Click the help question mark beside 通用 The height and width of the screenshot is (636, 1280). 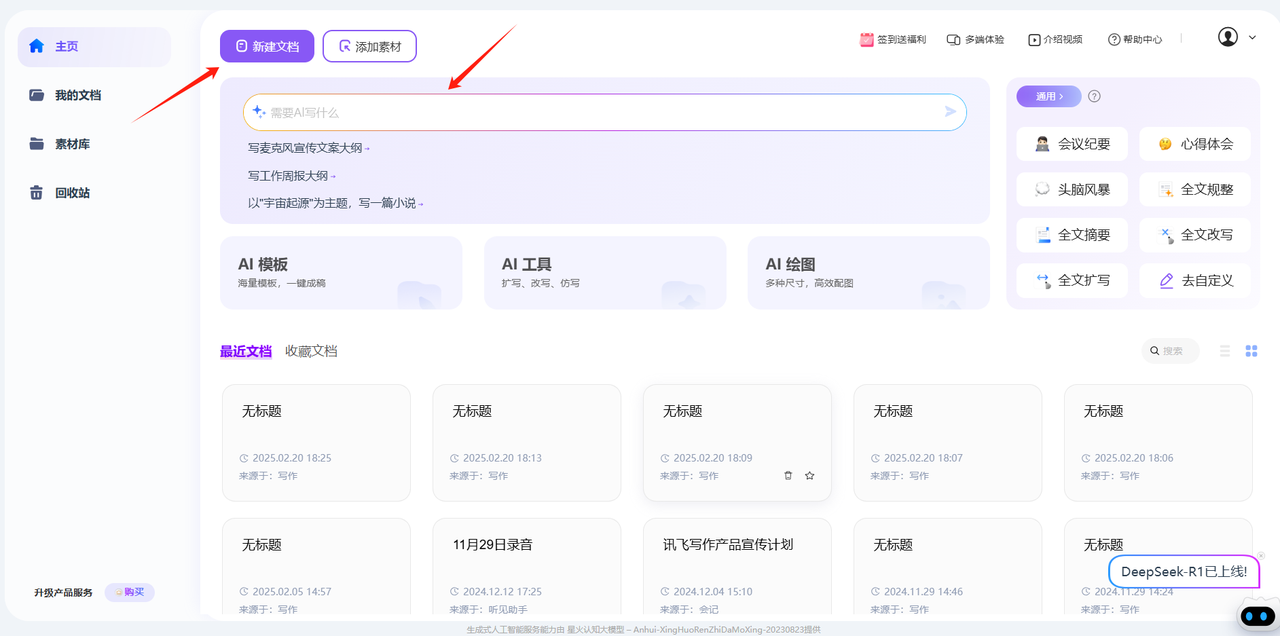coord(1094,97)
